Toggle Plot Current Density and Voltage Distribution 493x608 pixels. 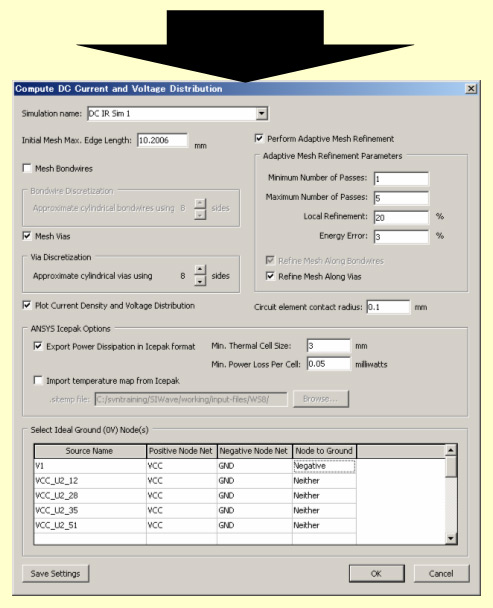point(27,305)
